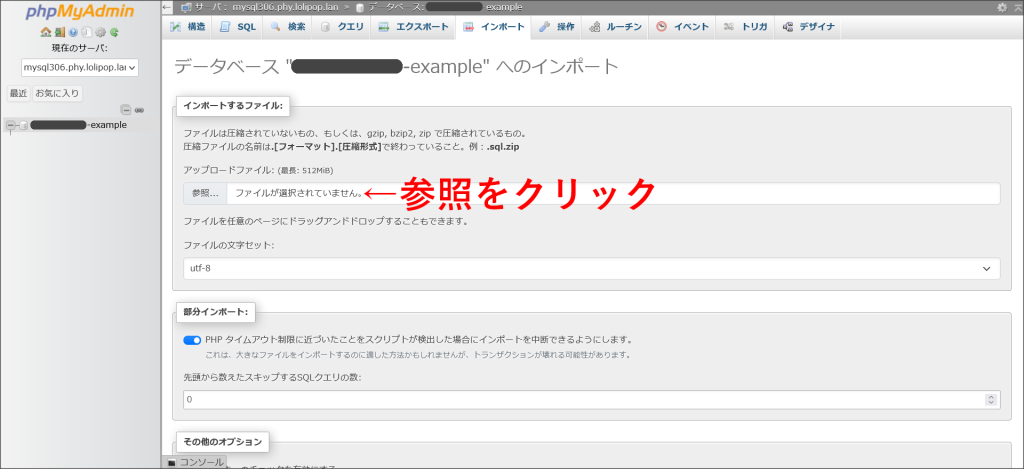Open the コンソール (Console) bar

coord(195,462)
